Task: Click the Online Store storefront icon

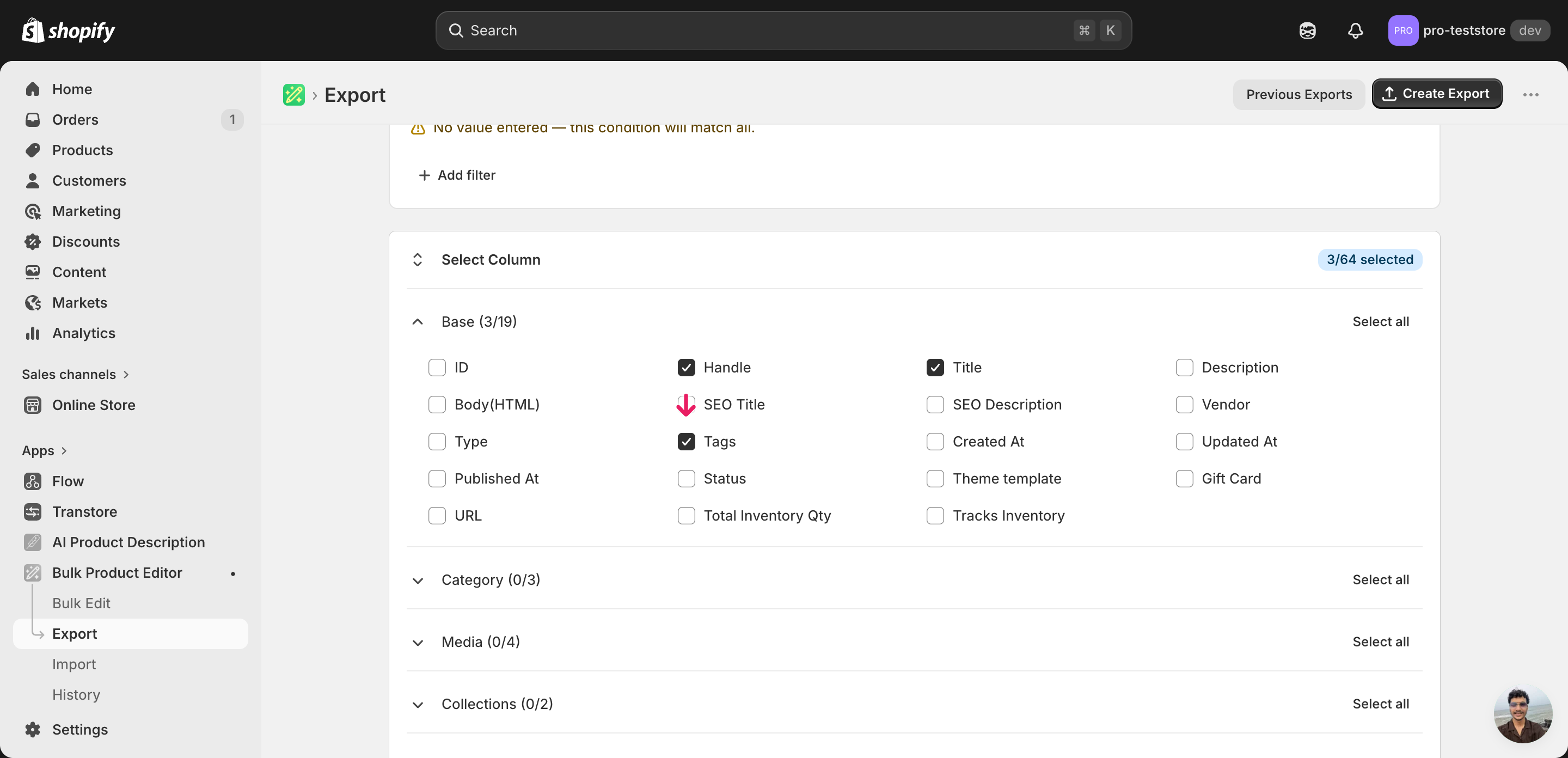Action: 33,404
